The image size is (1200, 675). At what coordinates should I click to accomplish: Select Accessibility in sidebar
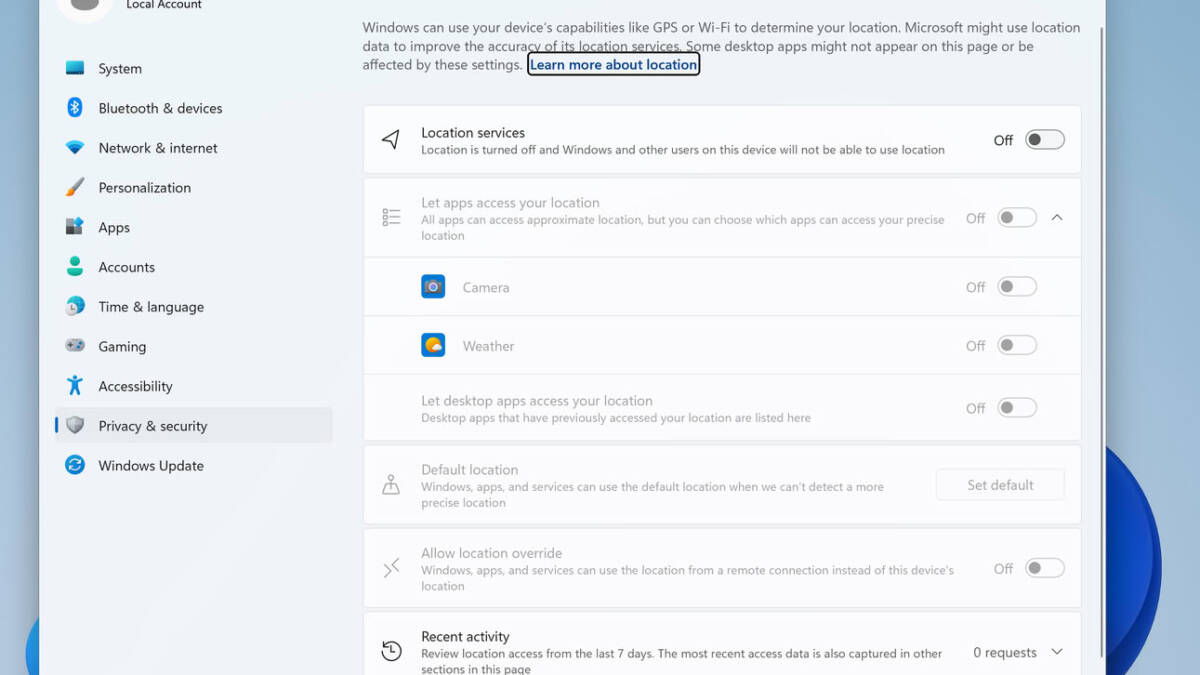pos(193,386)
